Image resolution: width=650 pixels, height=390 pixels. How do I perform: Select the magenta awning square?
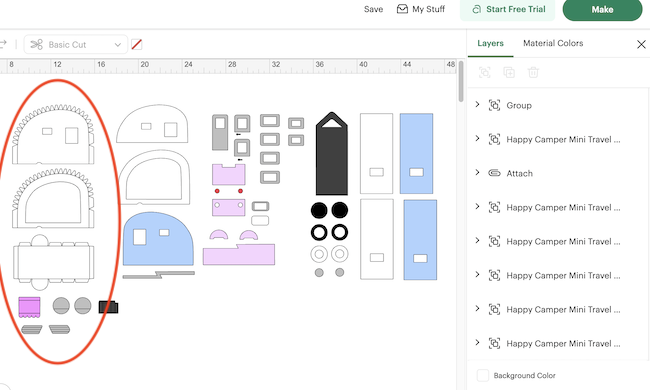pyautogui.click(x=29, y=307)
